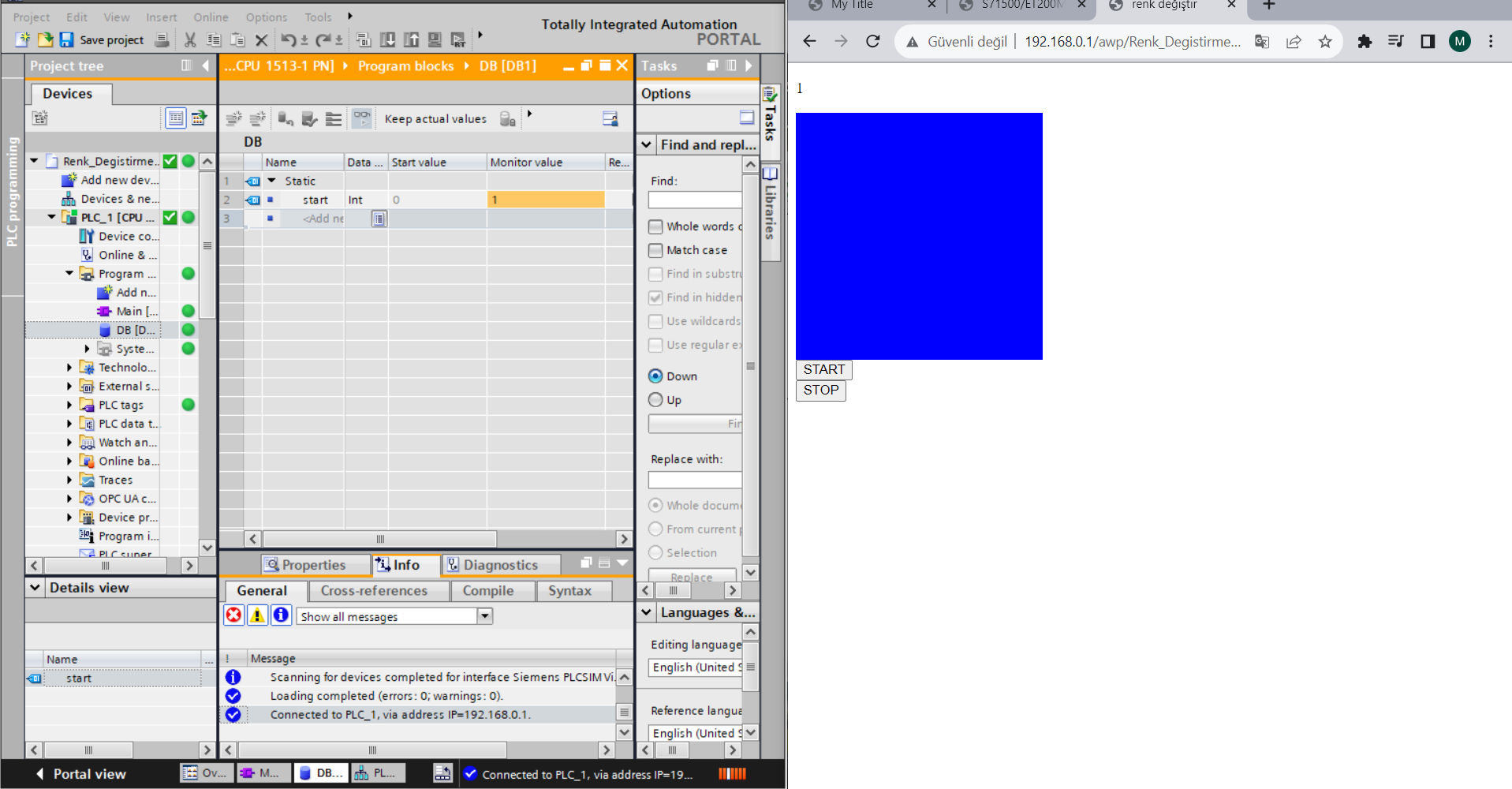Open the Online menu
Viewport: 1512px width, 789px height.
(211, 17)
